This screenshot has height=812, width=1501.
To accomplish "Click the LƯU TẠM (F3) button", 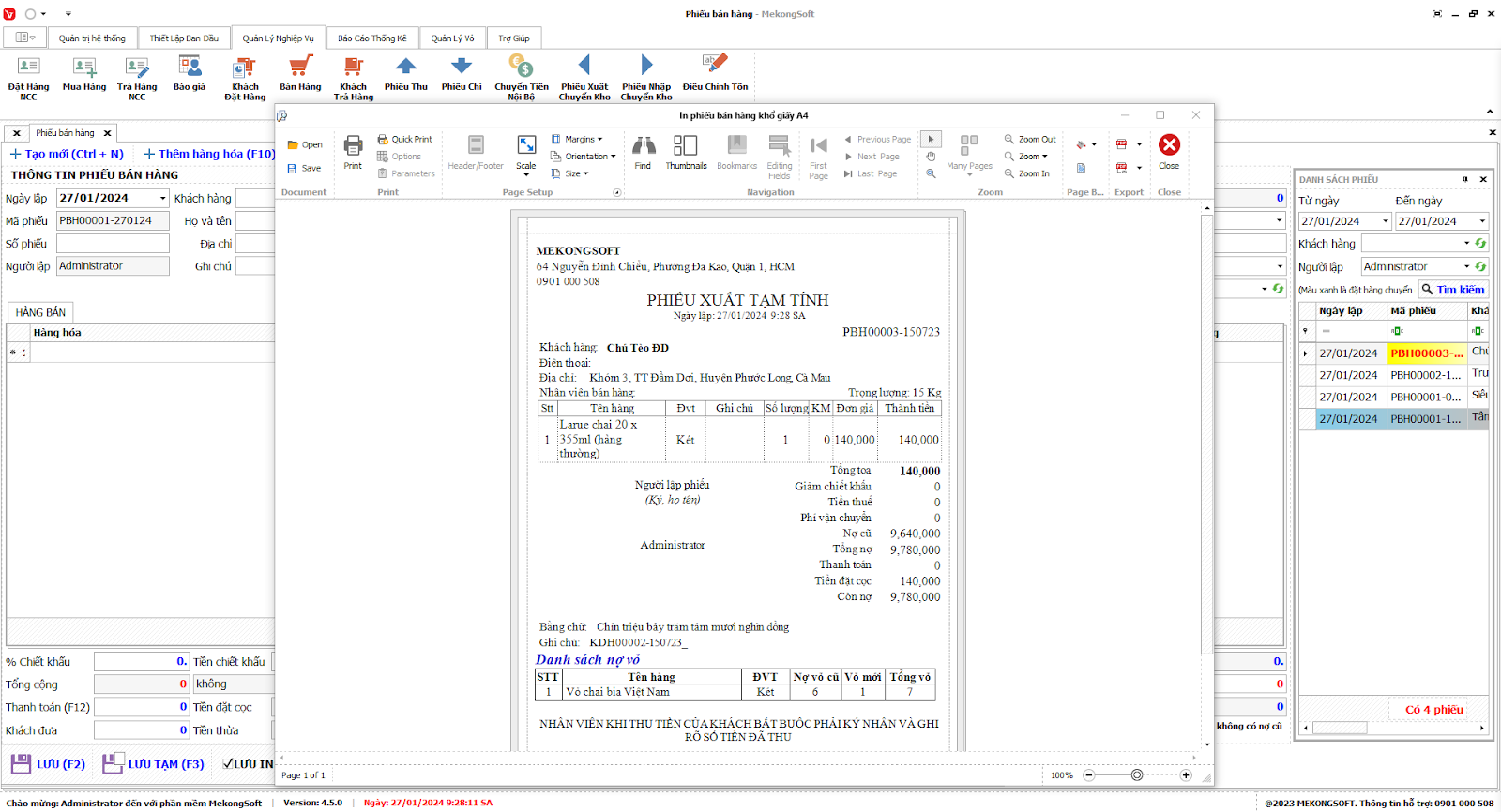I will tap(154, 764).
